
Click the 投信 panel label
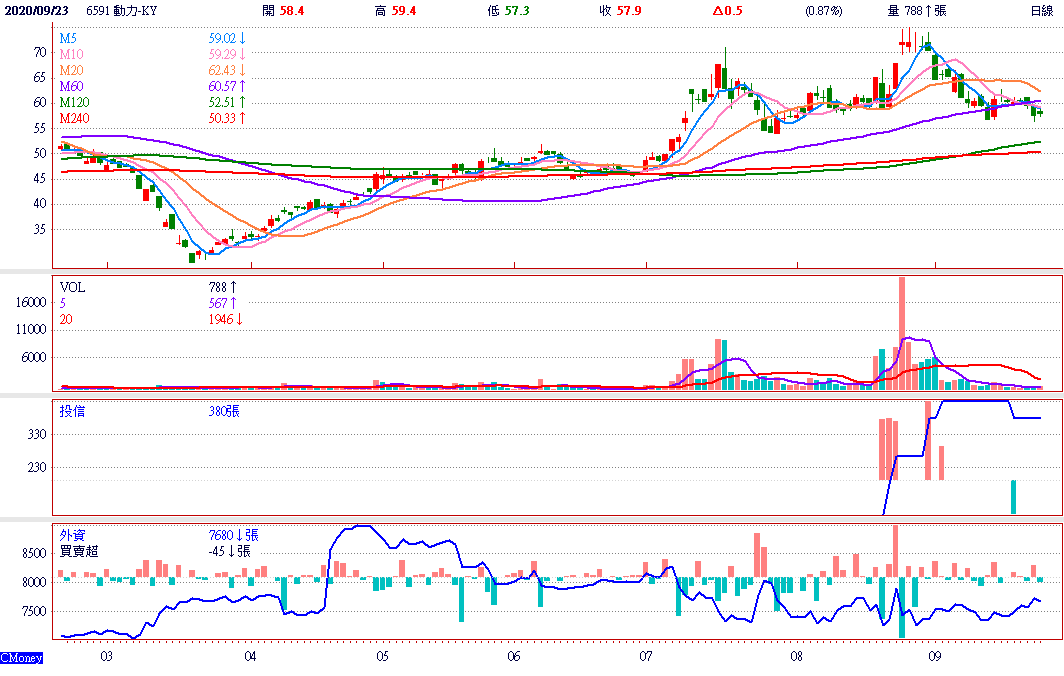(x=72, y=411)
